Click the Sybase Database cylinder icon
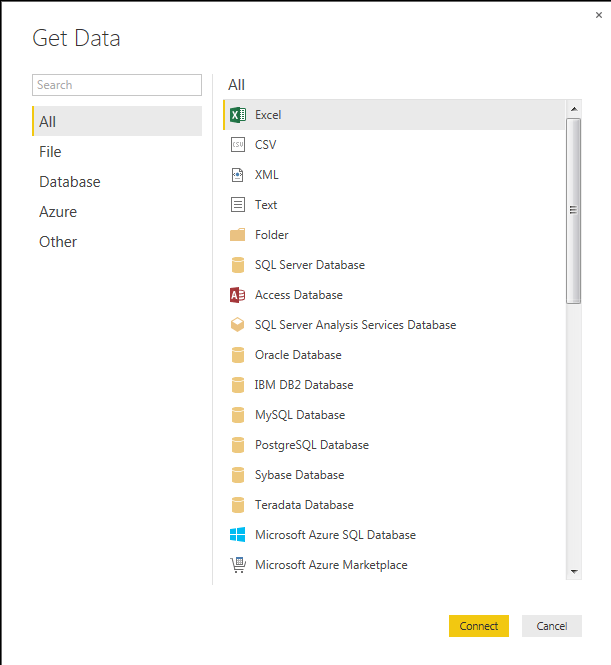 (x=237, y=475)
